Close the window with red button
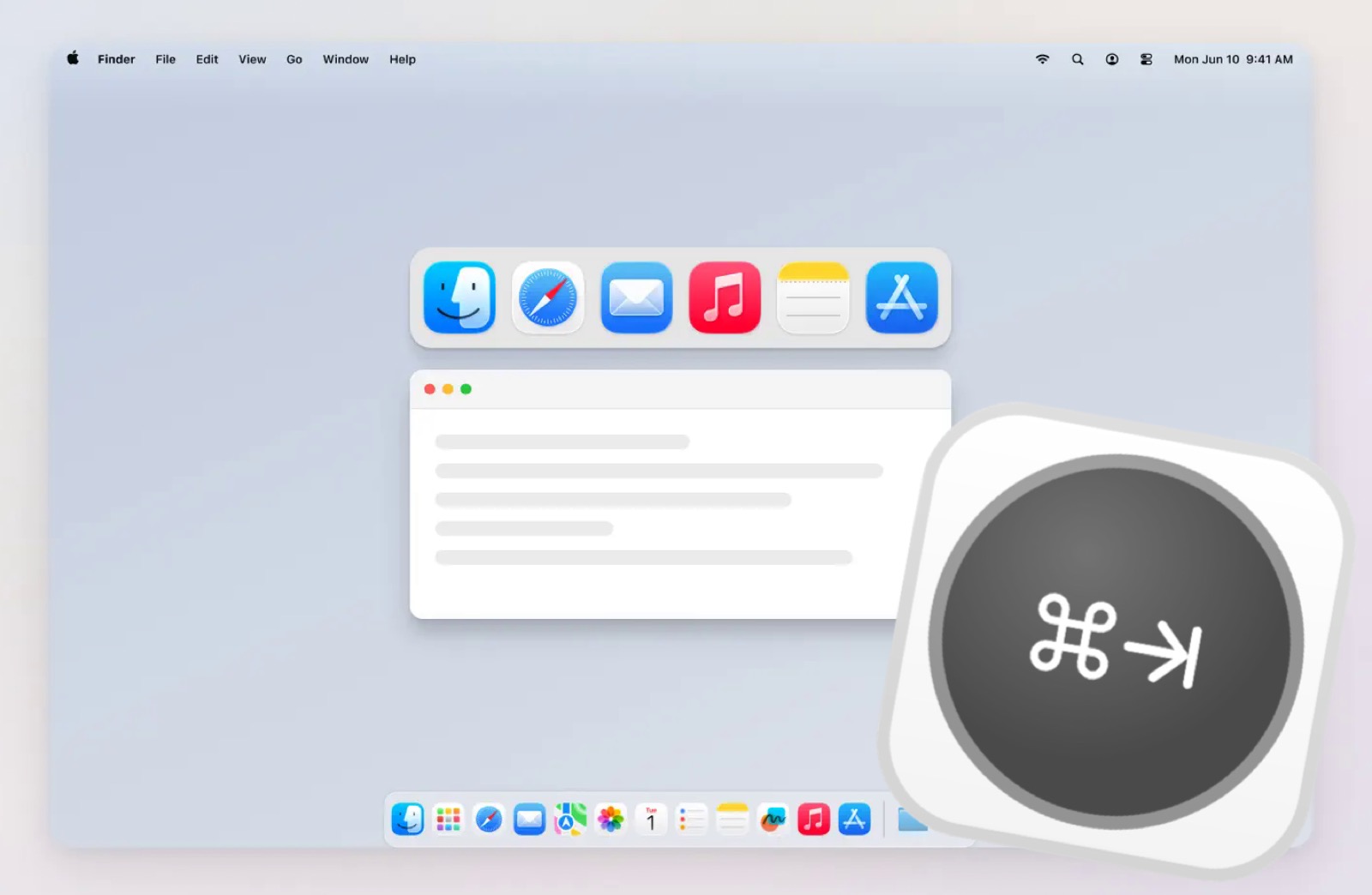Viewport: 1372px width, 895px height. click(x=430, y=389)
